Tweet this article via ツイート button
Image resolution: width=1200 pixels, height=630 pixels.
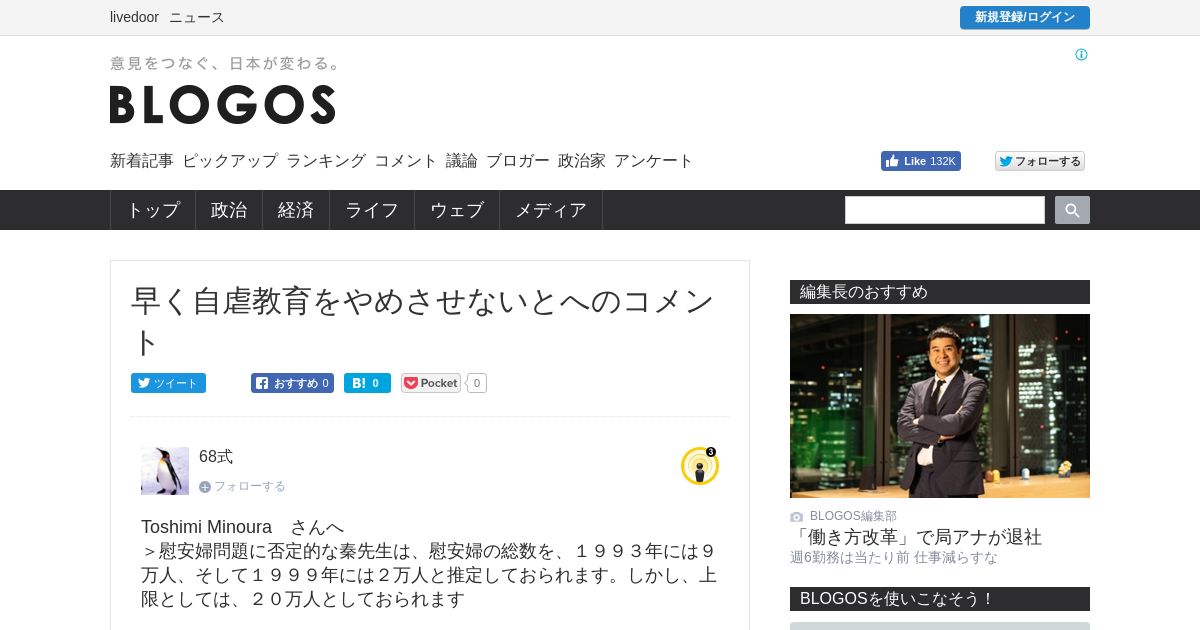point(168,383)
